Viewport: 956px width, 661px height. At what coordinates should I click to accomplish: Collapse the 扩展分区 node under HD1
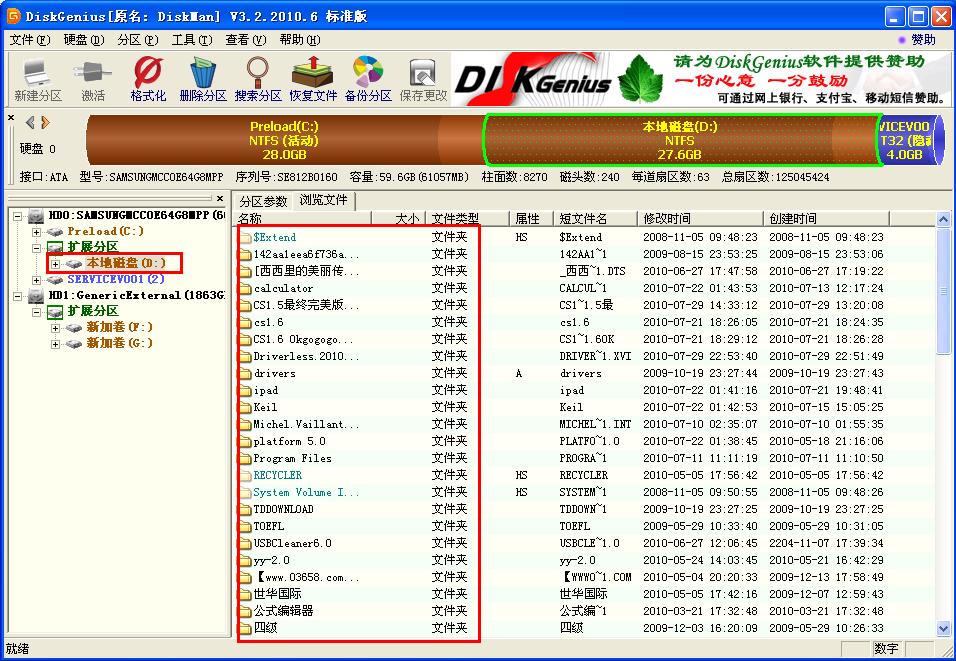pyautogui.click(x=37, y=312)
